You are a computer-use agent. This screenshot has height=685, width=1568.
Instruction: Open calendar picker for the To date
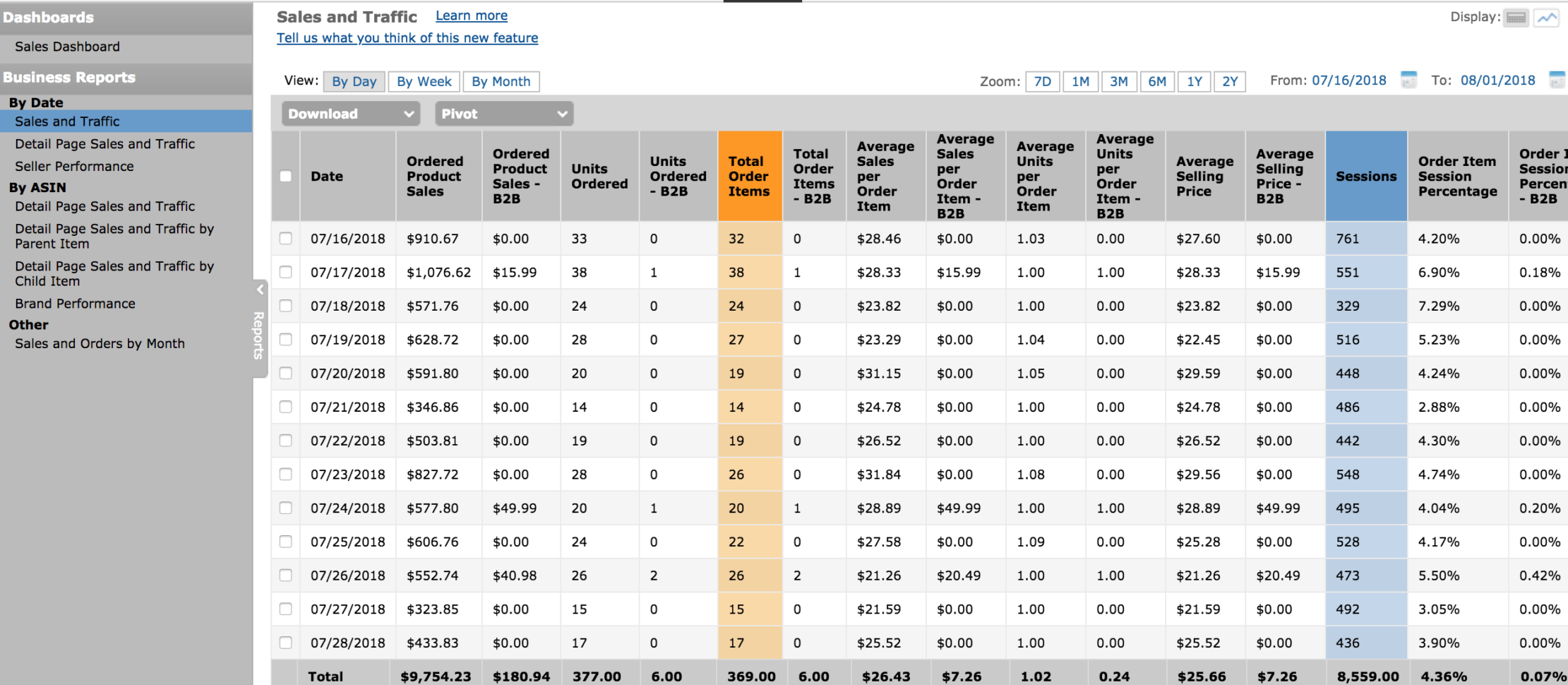point(1558,80)
